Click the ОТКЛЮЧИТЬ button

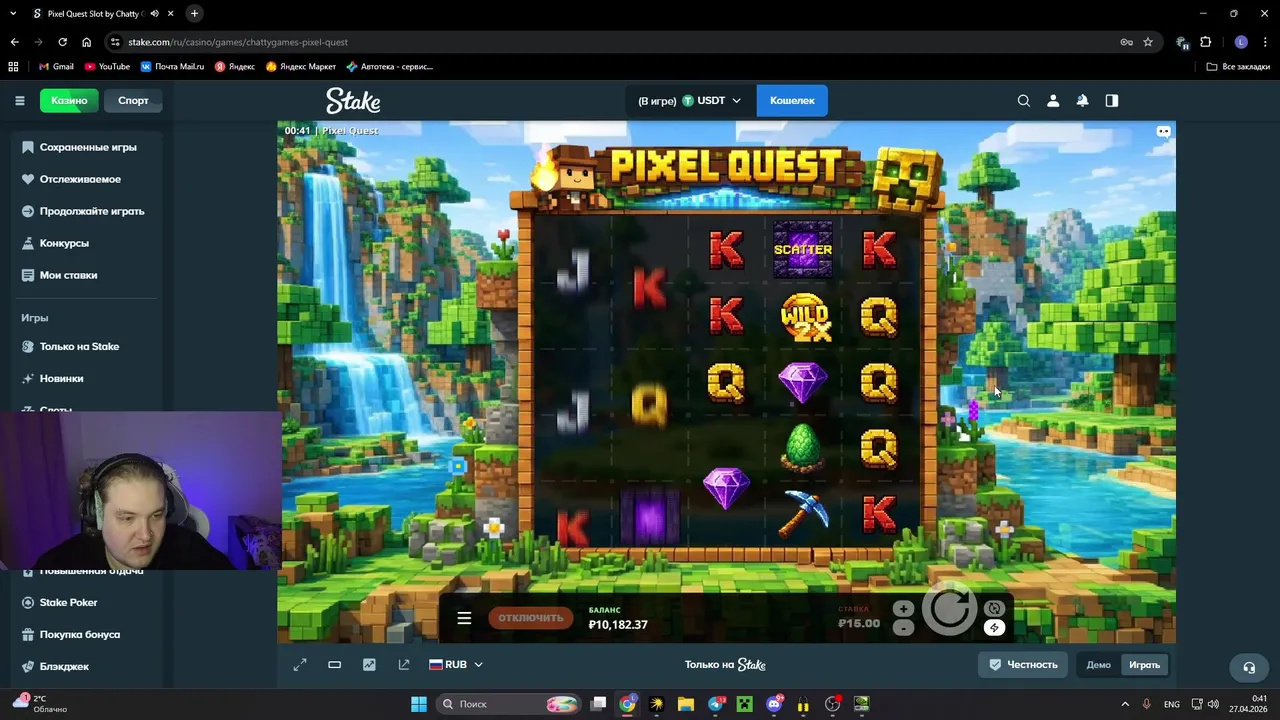point(531,618)
